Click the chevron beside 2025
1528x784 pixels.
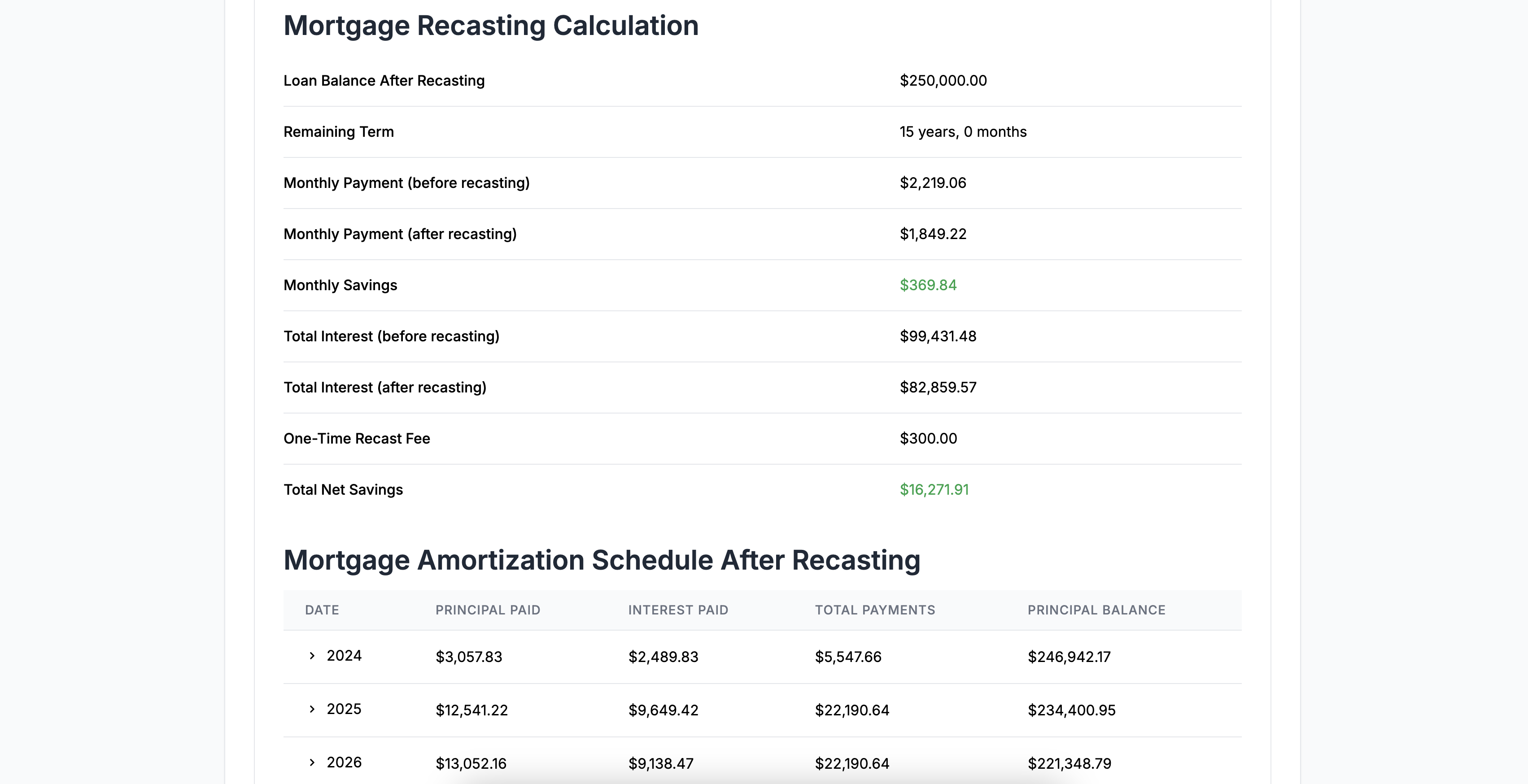[x=311, y=709]
